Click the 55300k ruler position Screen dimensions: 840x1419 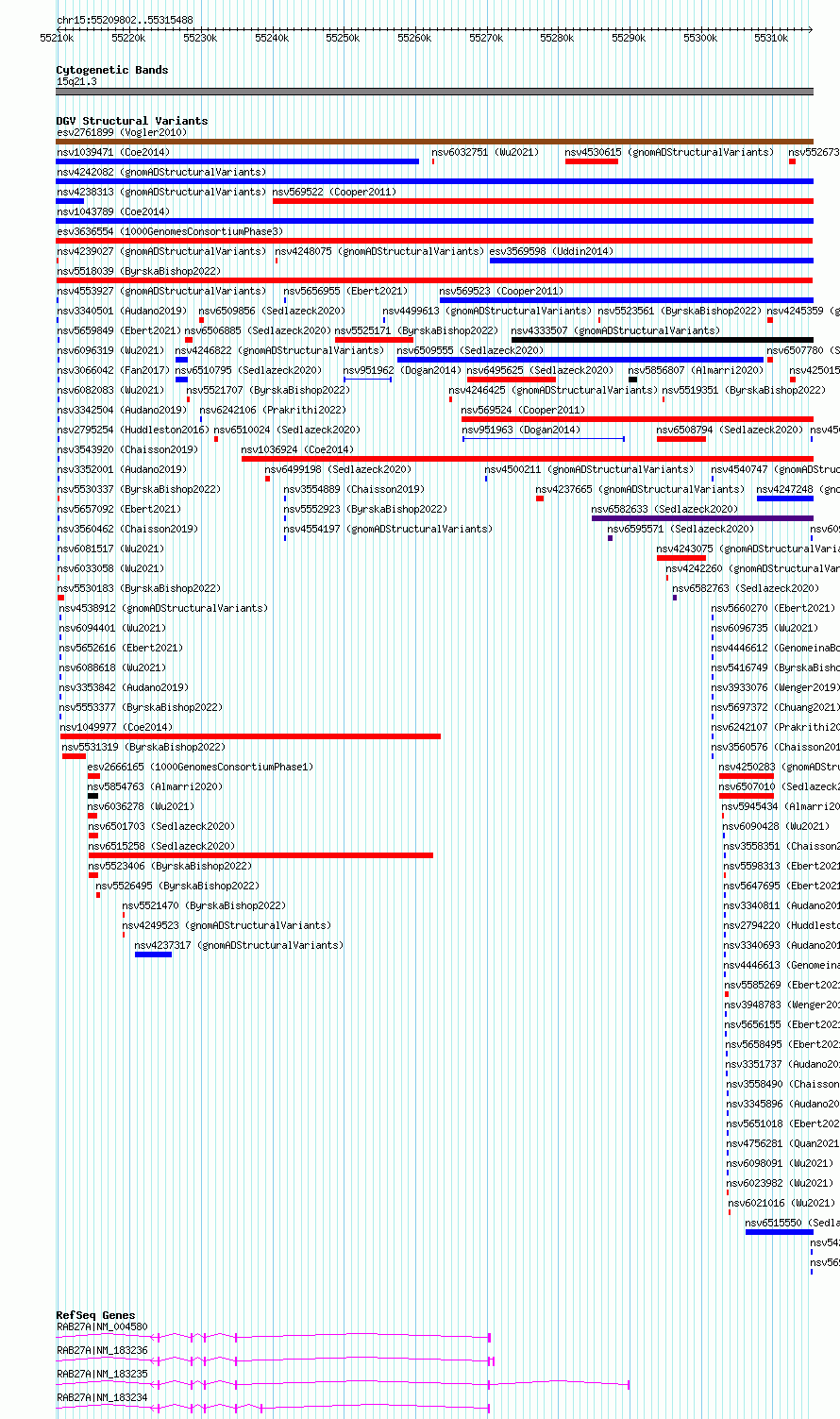[700, 38]
